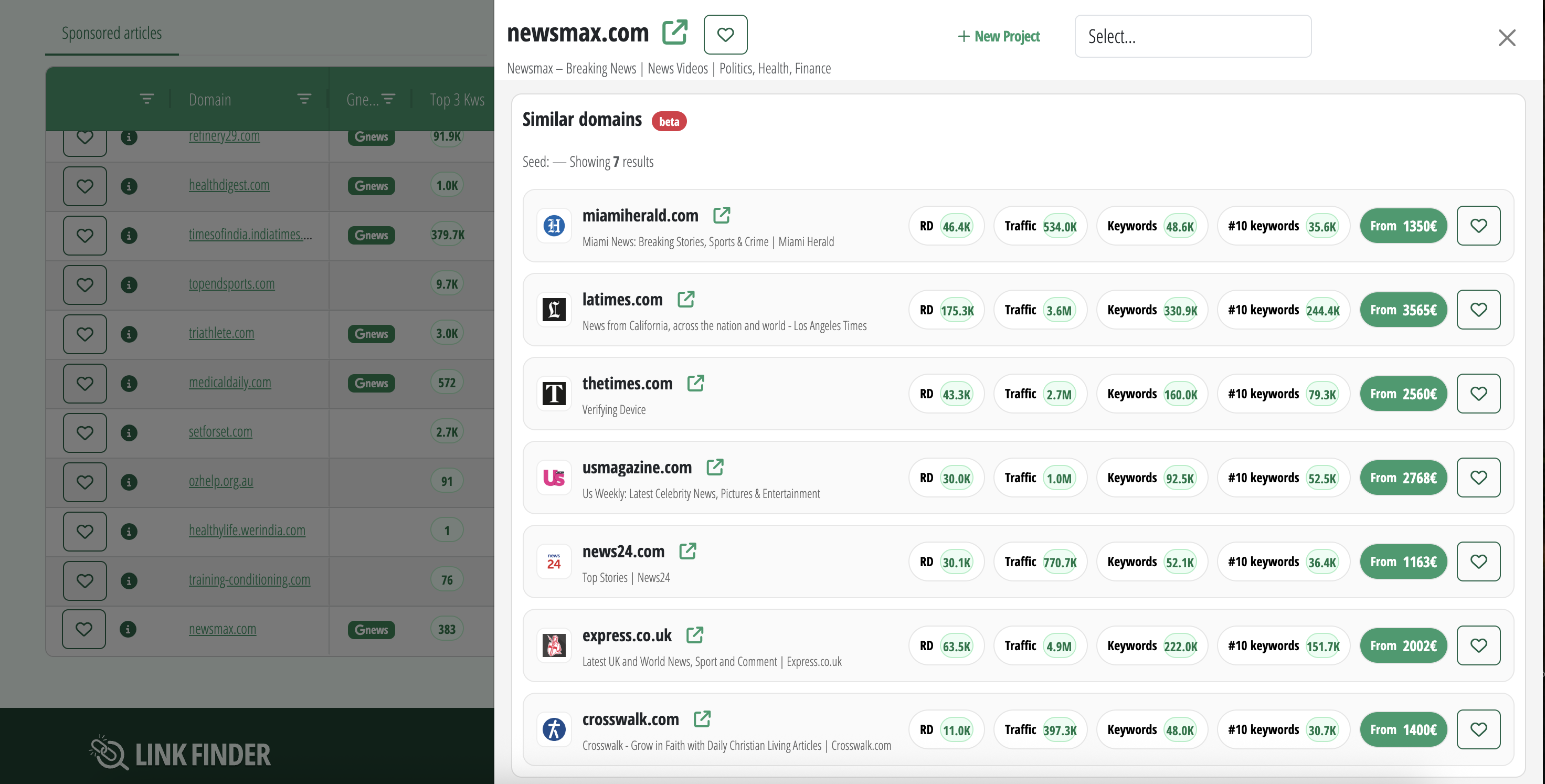Show info for medicaldaily.com row
This screenshot has height=784, width=1545.
[x=129, y=383]
